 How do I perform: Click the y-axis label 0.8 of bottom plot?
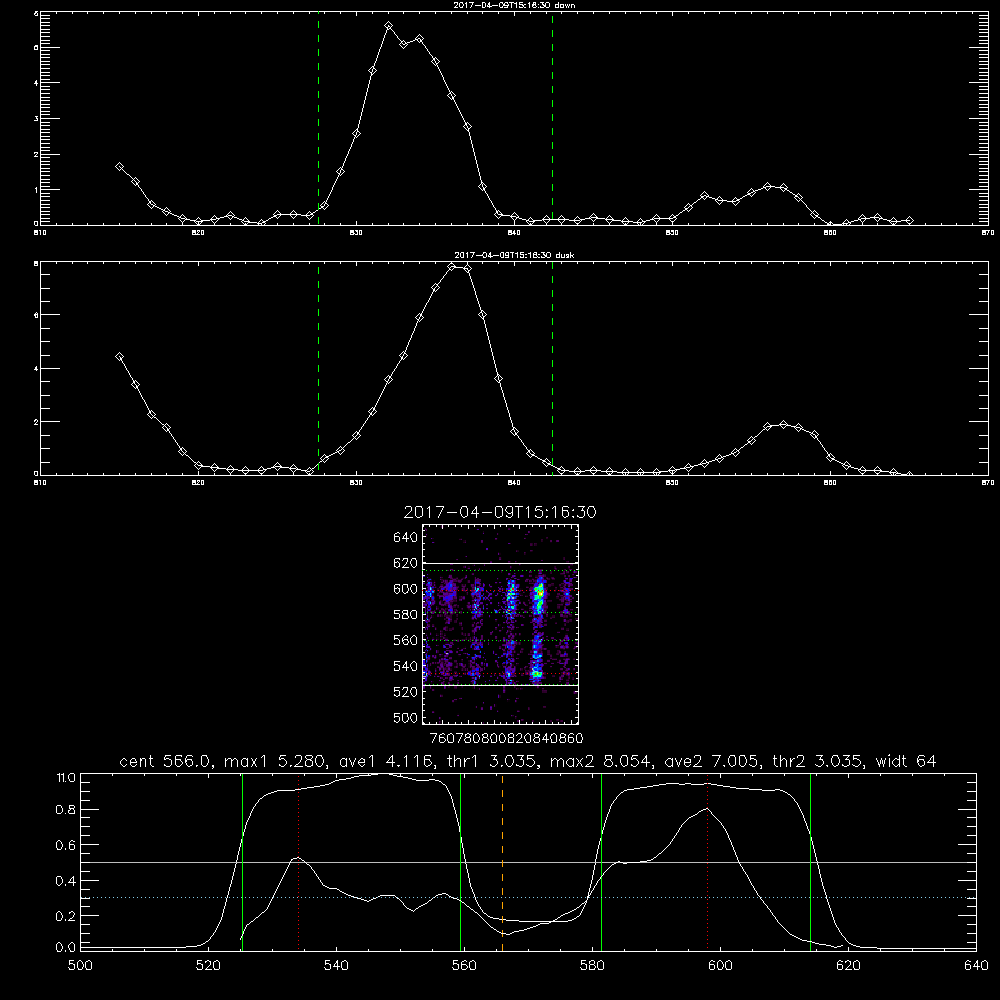66,810
